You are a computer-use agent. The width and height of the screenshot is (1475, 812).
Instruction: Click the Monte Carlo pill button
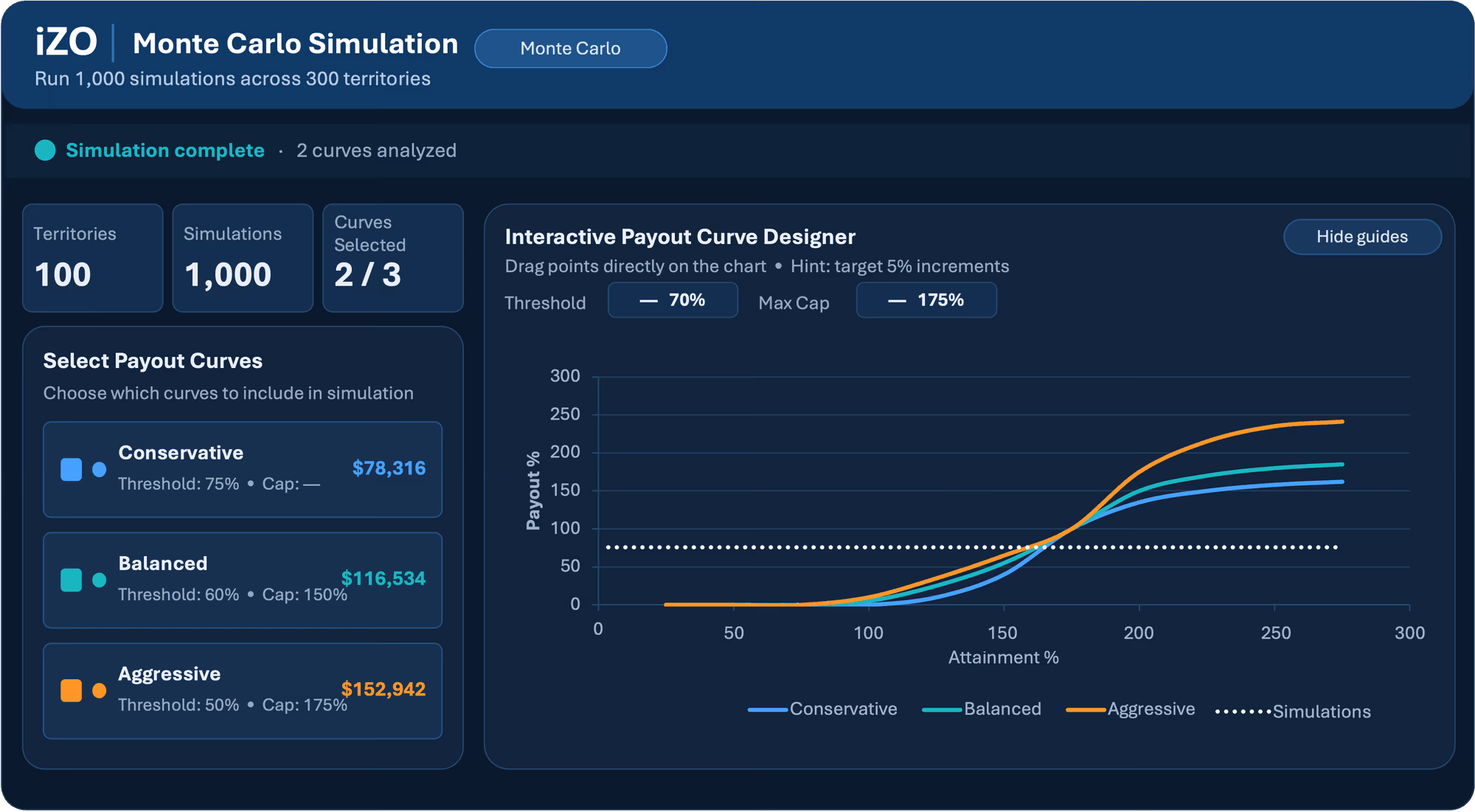click(570, 49)
